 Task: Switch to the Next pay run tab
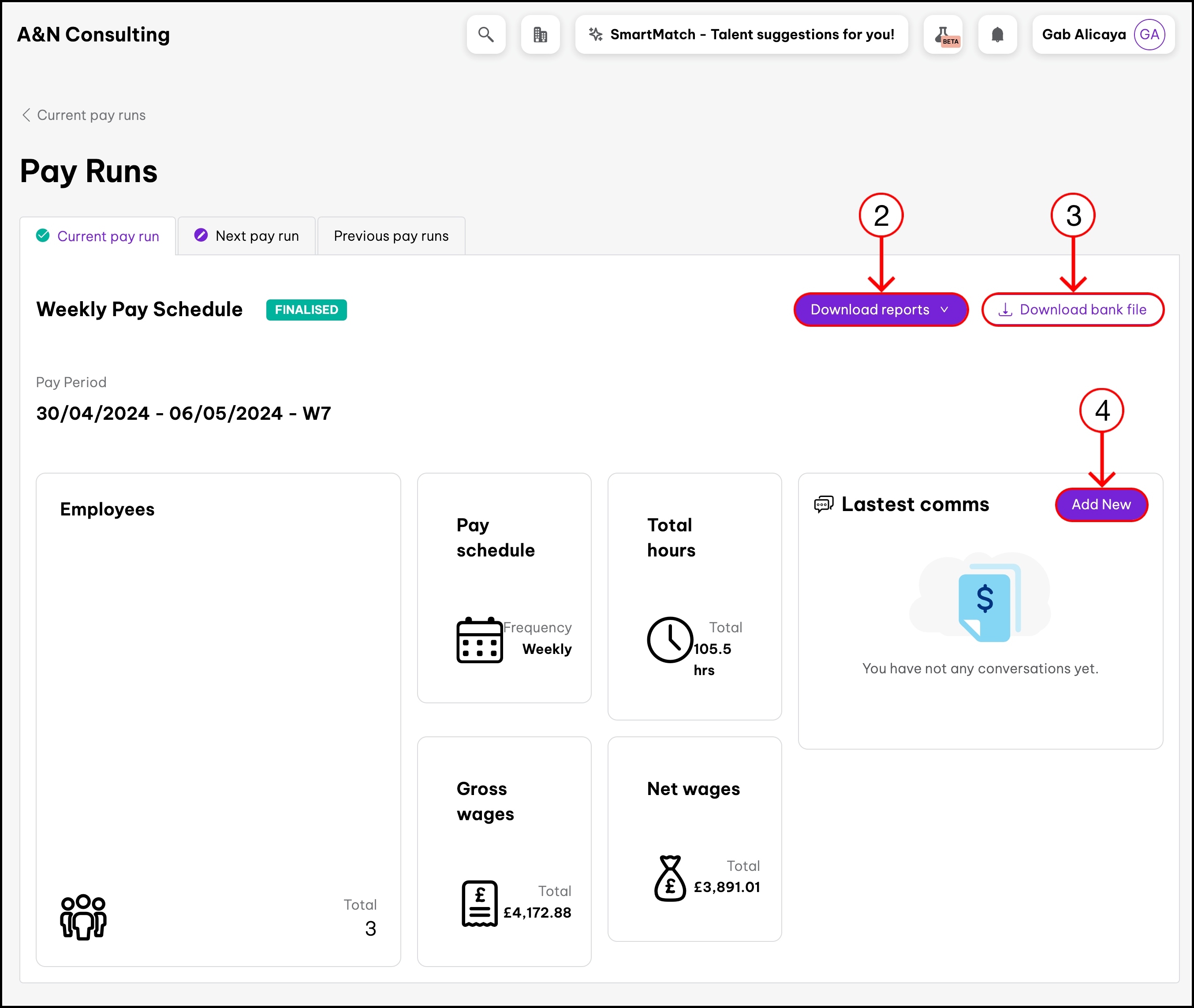pos(247,236)
